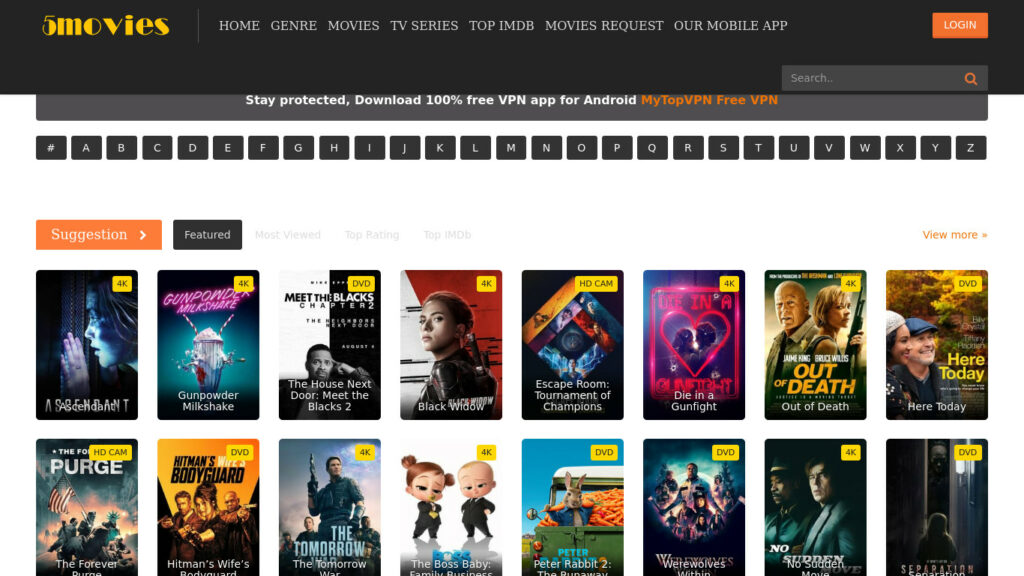Filter titles by letter P

click(x=617, y=148)
